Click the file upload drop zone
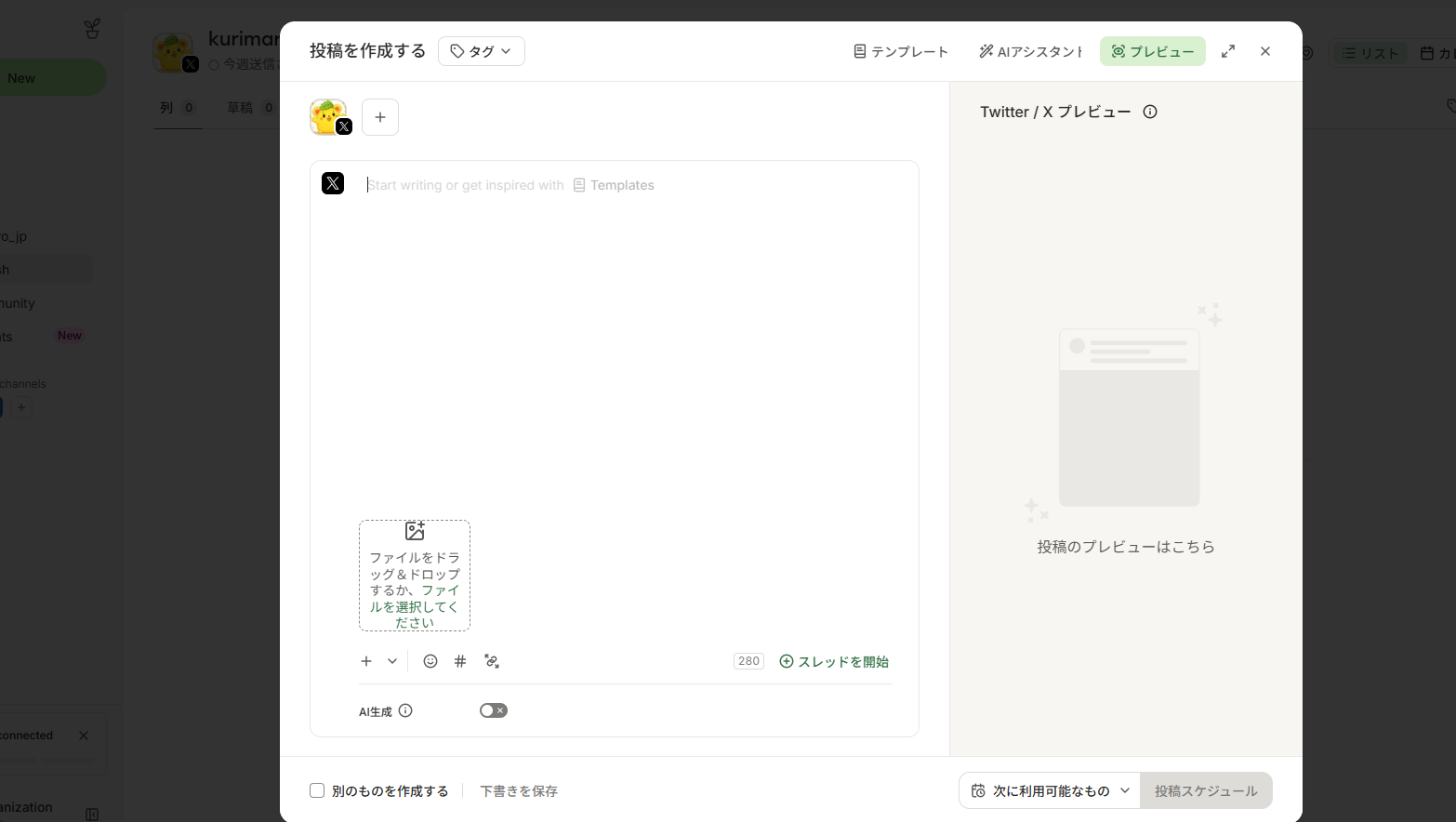1456x822 pixels. (x=415, y=576)
